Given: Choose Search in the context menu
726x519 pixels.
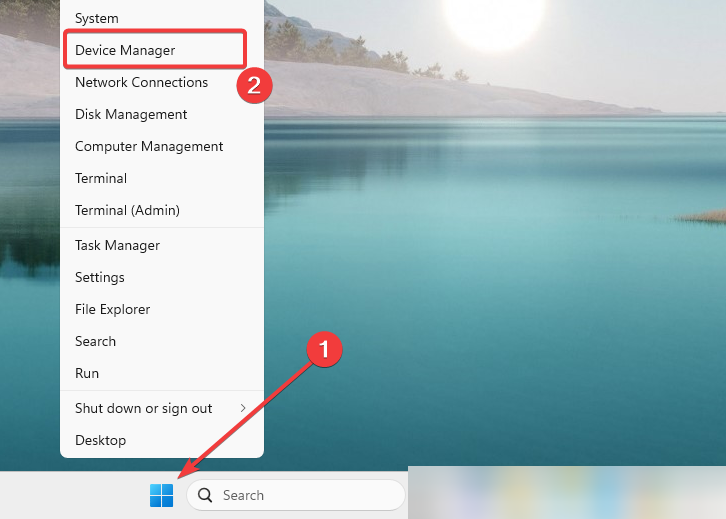Looking at the screenshot, I should point(162,341).
